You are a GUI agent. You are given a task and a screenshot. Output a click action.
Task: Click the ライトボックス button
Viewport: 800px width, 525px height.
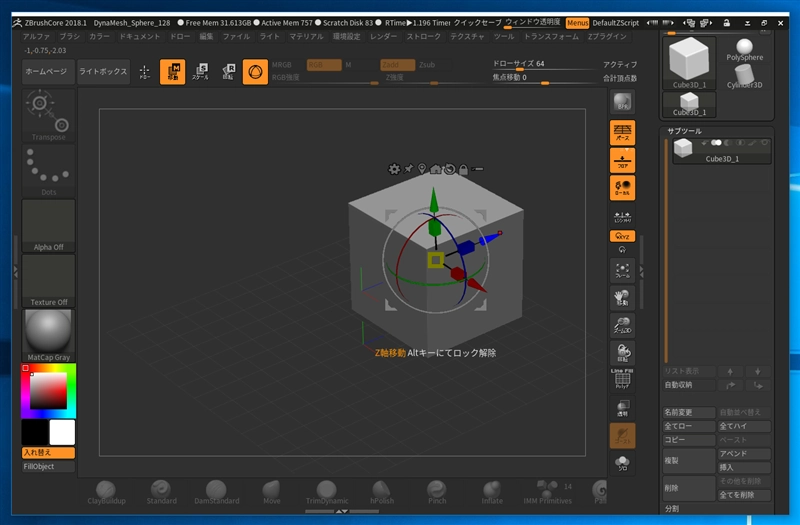pyautogui.click(x=103, y=71)
